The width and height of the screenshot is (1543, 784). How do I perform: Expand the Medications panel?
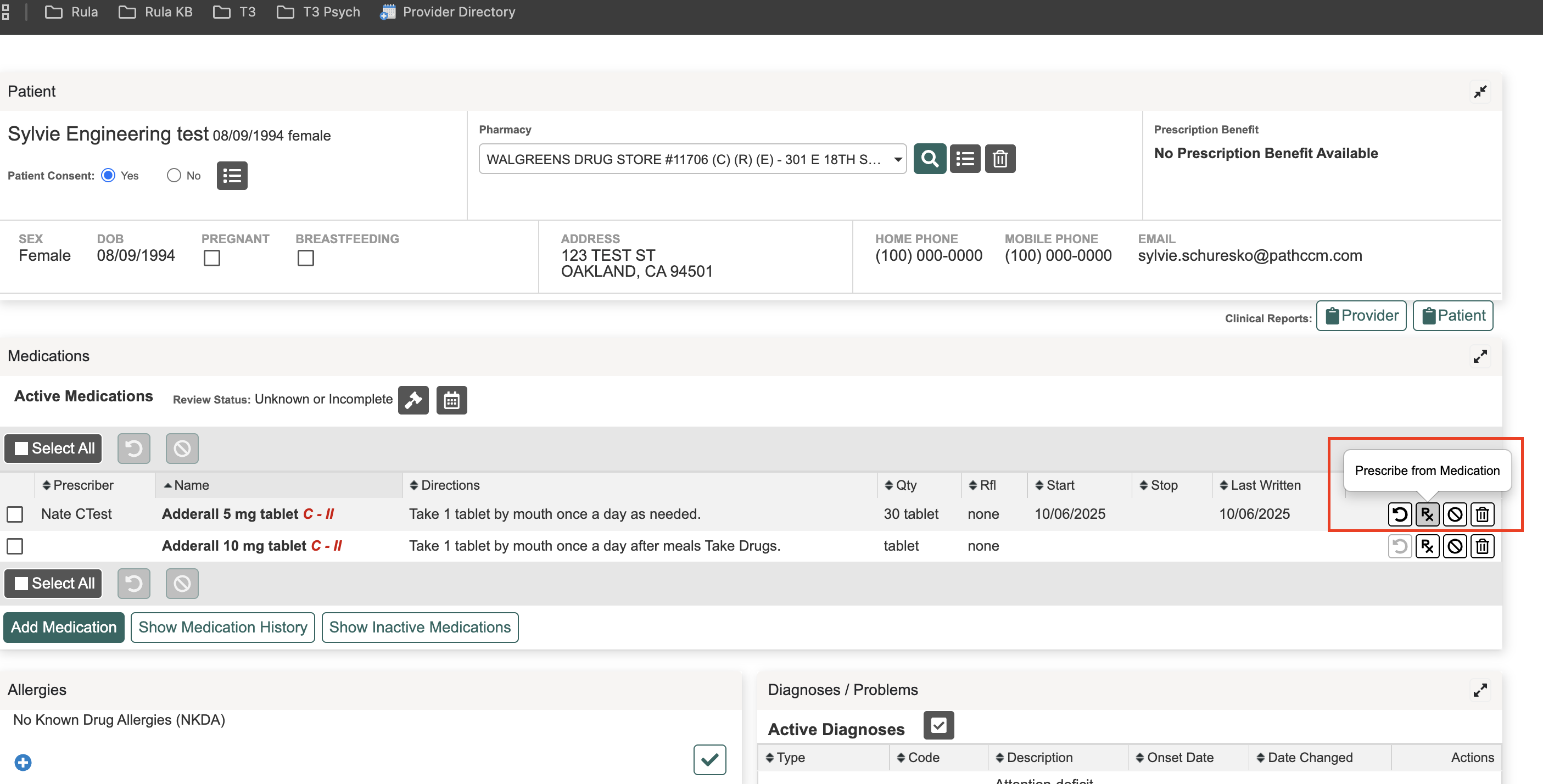pyautogui.click(x=1480, y=356)
